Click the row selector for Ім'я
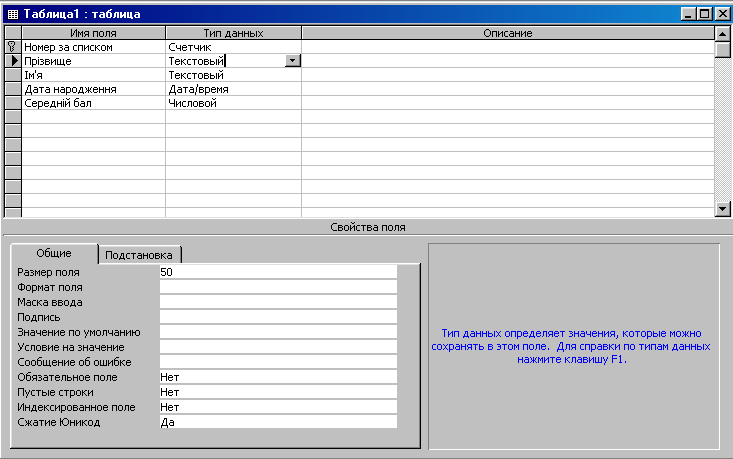The height and width of the screenshot is (459, 733). [13, 75]
